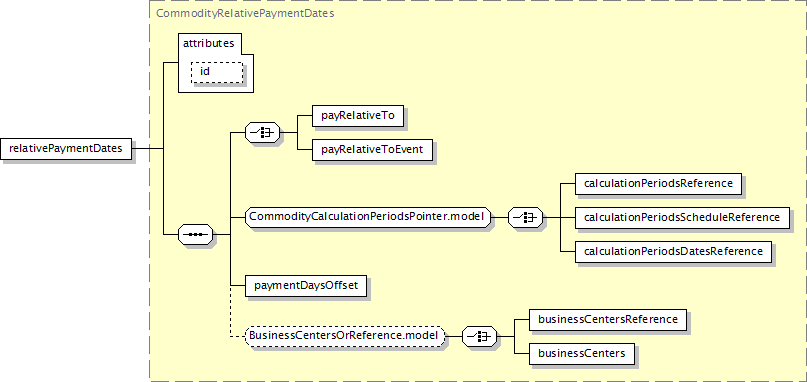Select the relativePaymentDates root element
This screenshot has height=382, width=807.
click(x=66, y=149)
